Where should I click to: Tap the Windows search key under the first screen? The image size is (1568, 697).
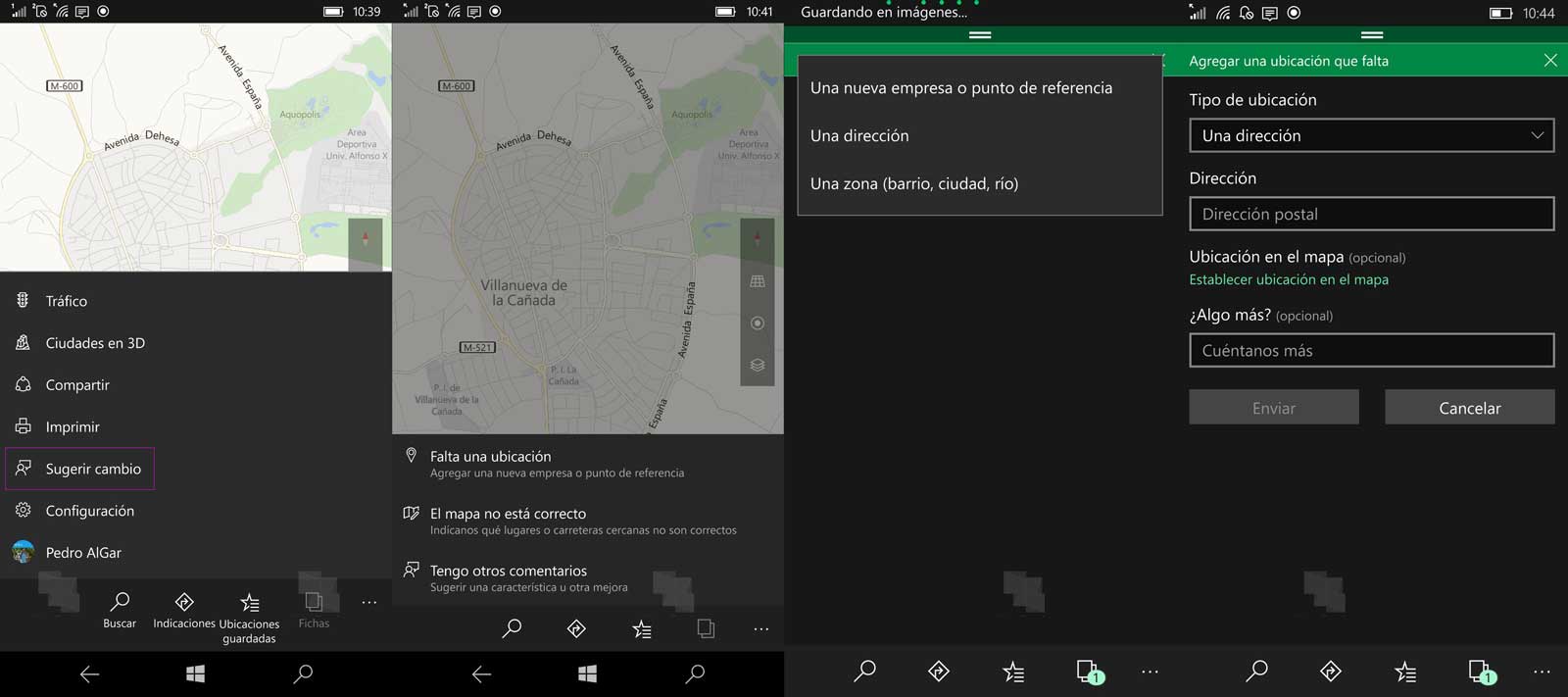click(x=303, y=673)
